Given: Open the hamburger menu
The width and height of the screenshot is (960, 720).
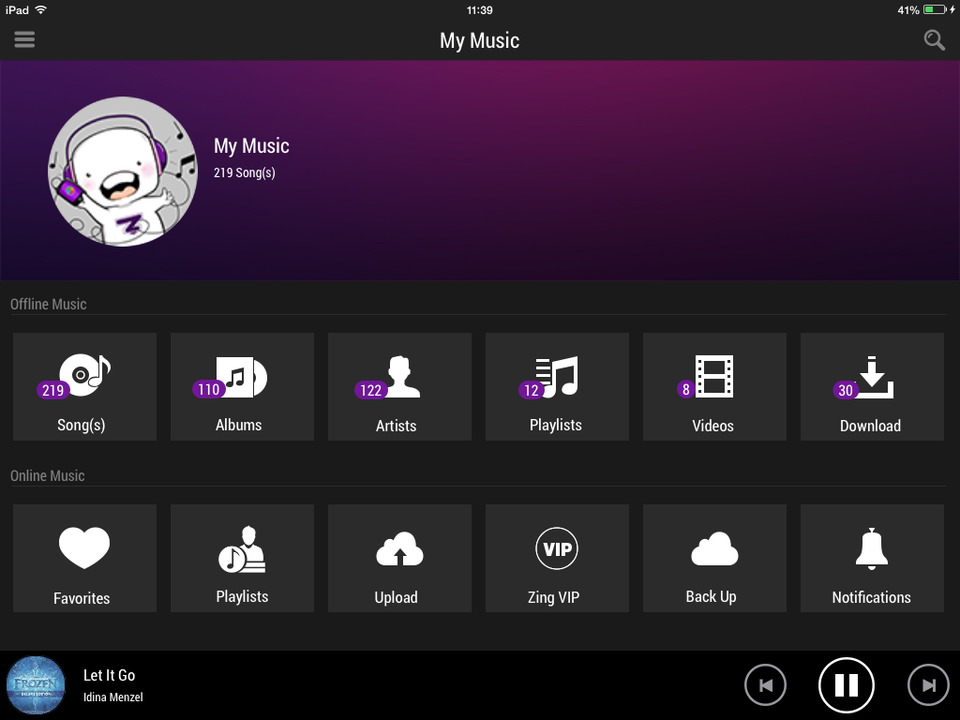Looking at the screenshot, I should click(x=24, y=40).
